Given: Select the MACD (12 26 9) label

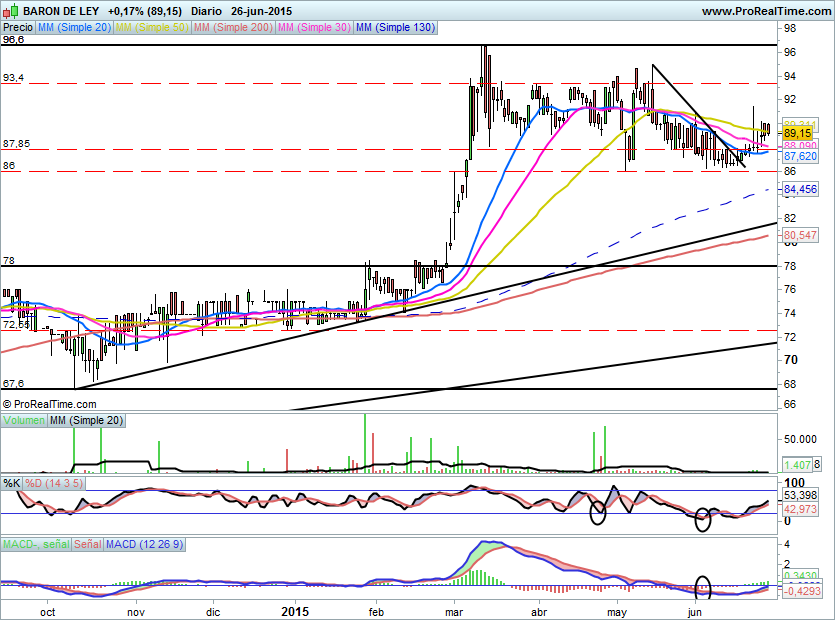Looking at the screenshot, I should tap(144, 544).
